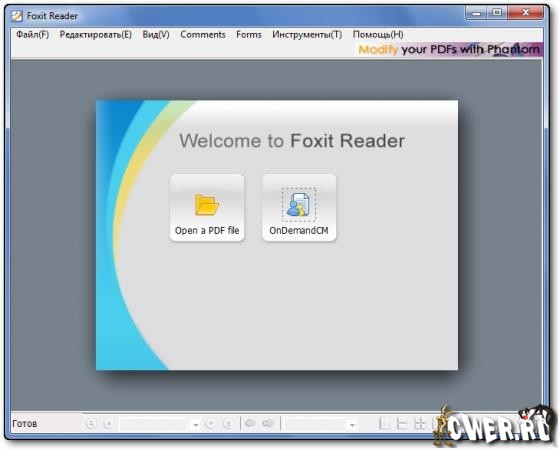The height and width of the screenshot is (450, 560).
Task: Open the Инструменты(T) menu
Action: pyautogui.click(x=307, y=35)
